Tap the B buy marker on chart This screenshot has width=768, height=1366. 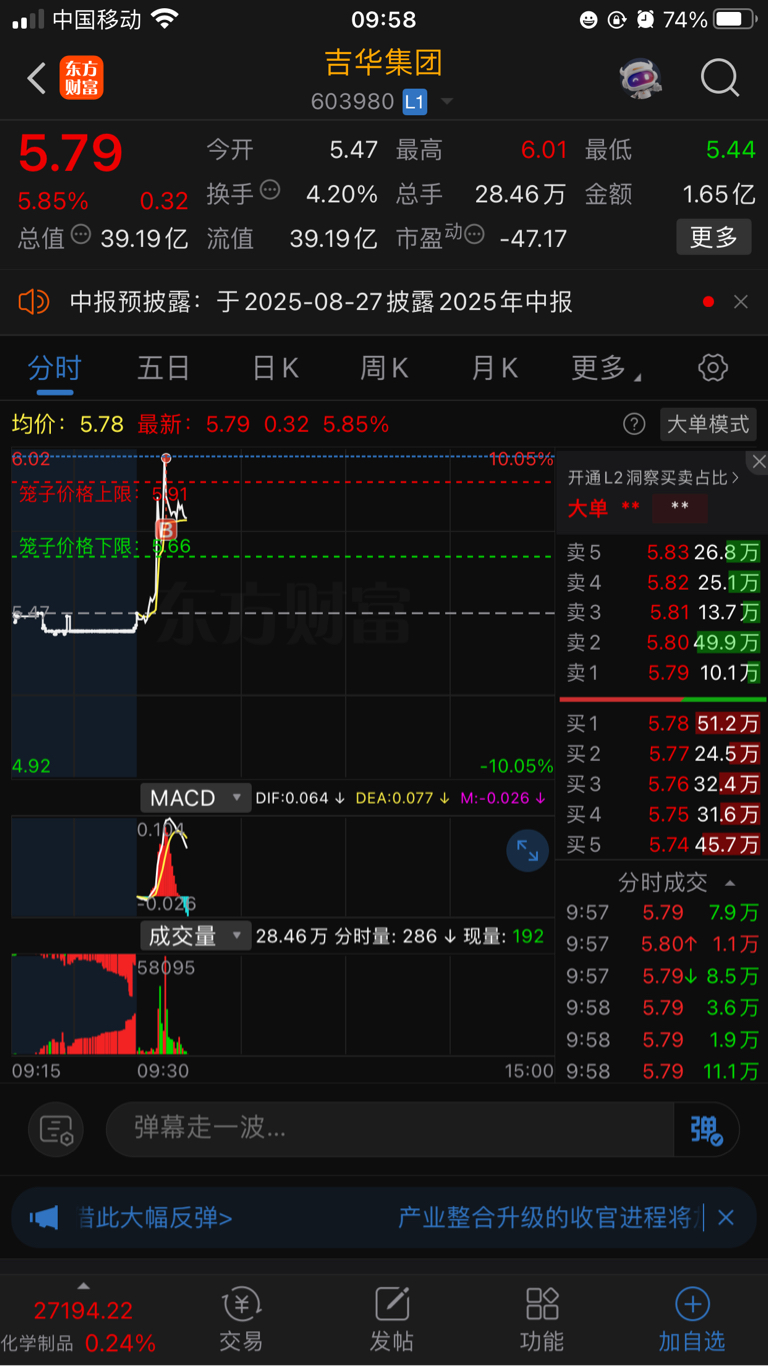[166, 529]
